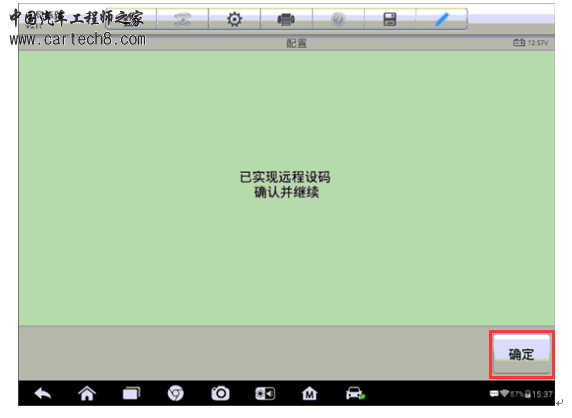Click the printer icon in toolbar
The width and height of the screenshot is (572, 418).
[x=286, y=19]
